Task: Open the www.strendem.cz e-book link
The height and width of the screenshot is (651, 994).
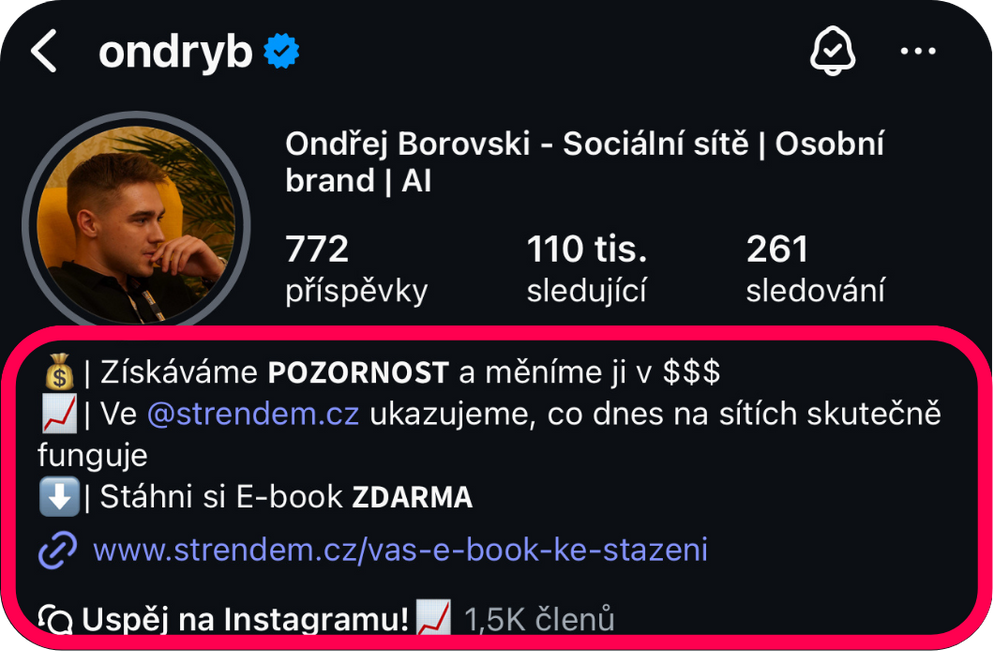Action: click(400, 550)
